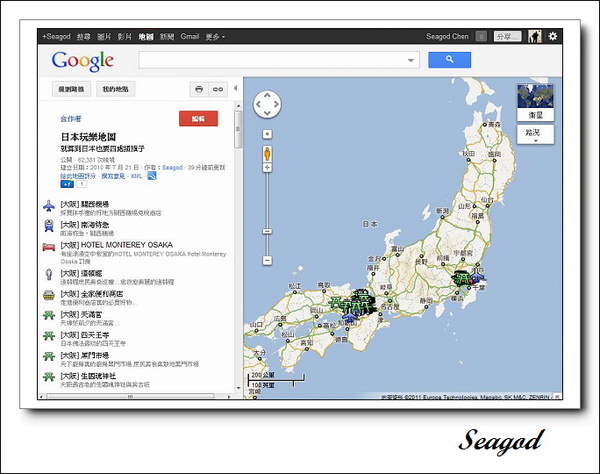Click the +1 button

click(67, 184)
